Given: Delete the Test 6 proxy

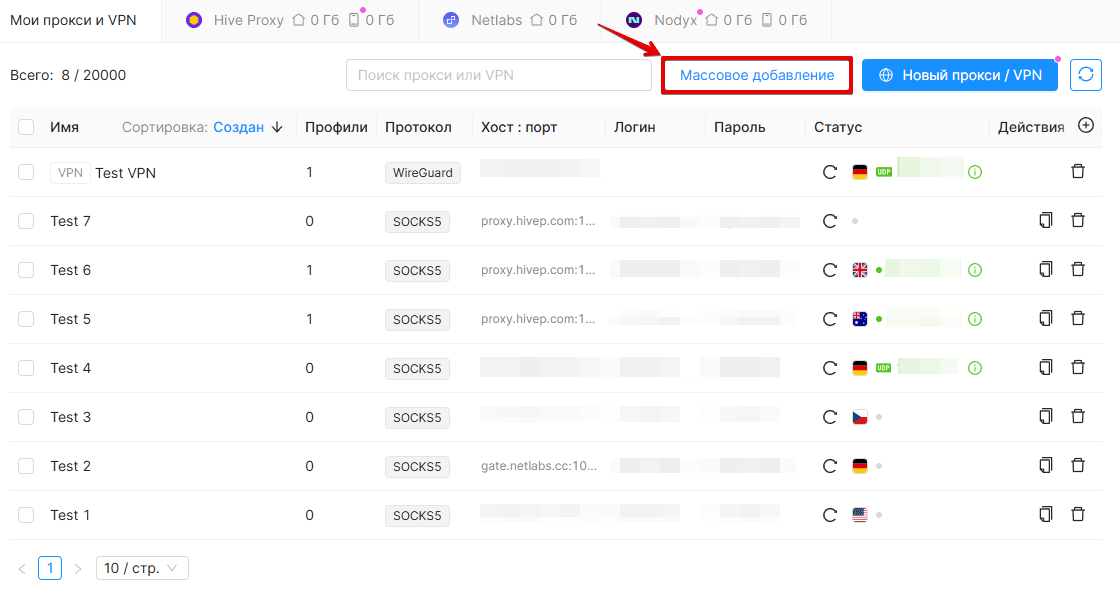Looking at the screenshot, I should tap(1078, 269).
